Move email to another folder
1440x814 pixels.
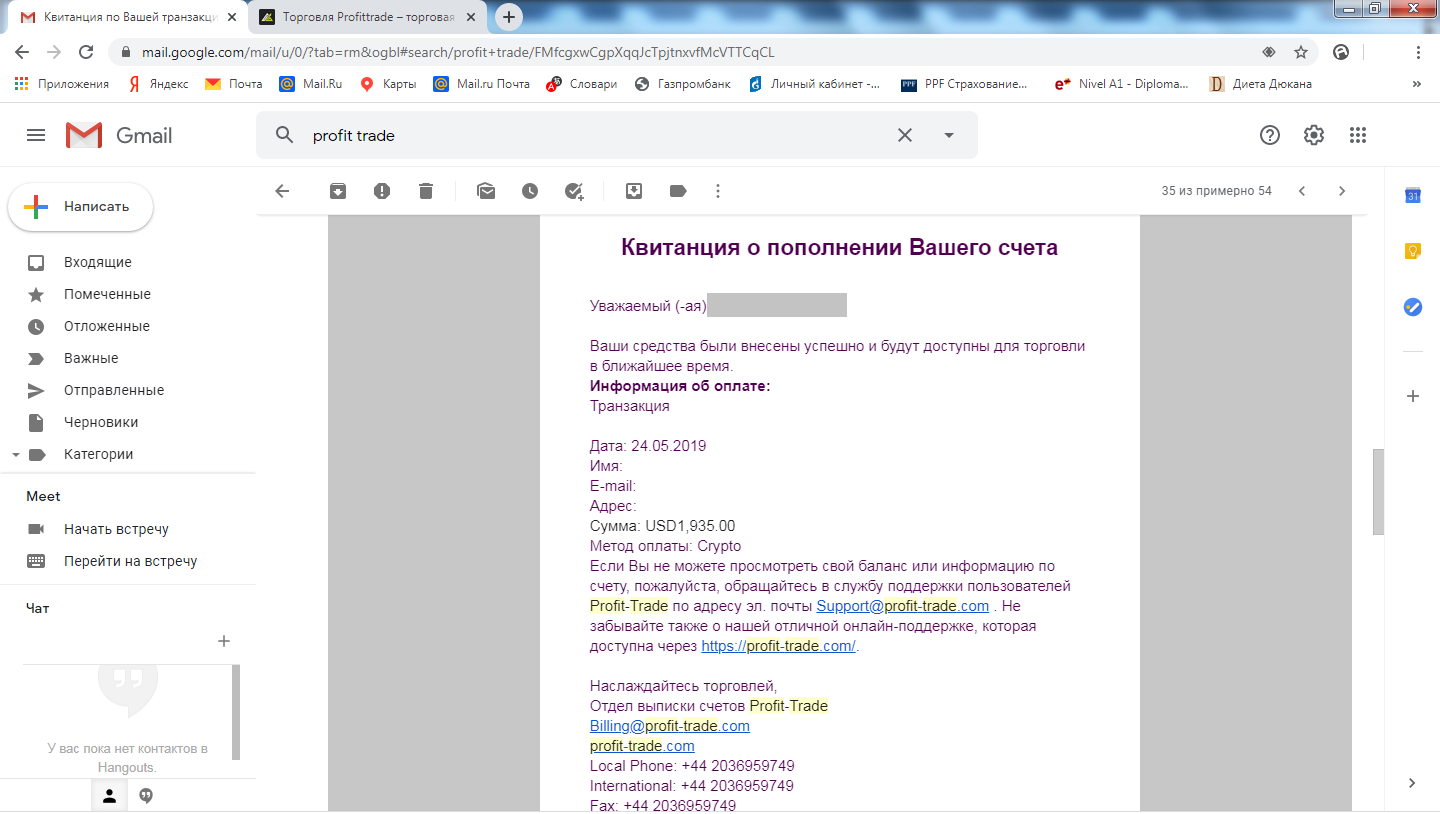(634, 191)
